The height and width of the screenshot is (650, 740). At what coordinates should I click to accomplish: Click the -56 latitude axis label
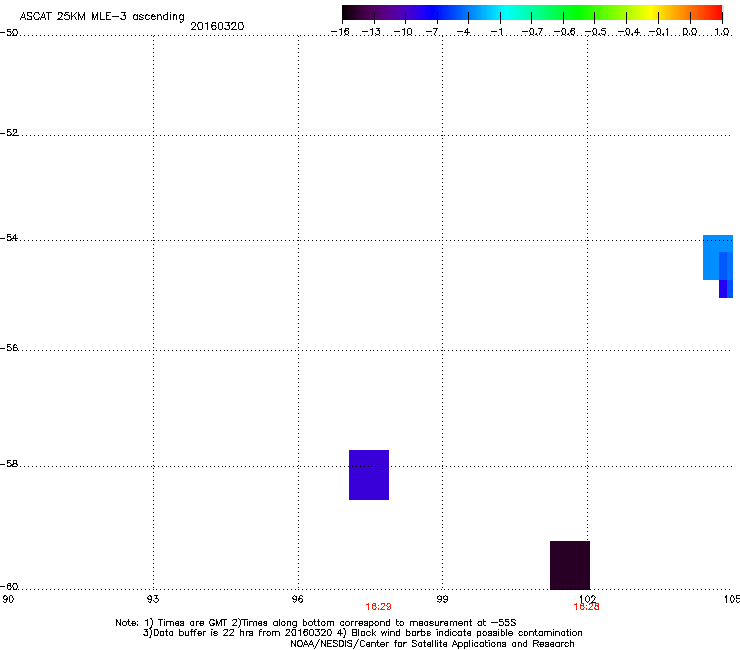(x=9, y=348)
